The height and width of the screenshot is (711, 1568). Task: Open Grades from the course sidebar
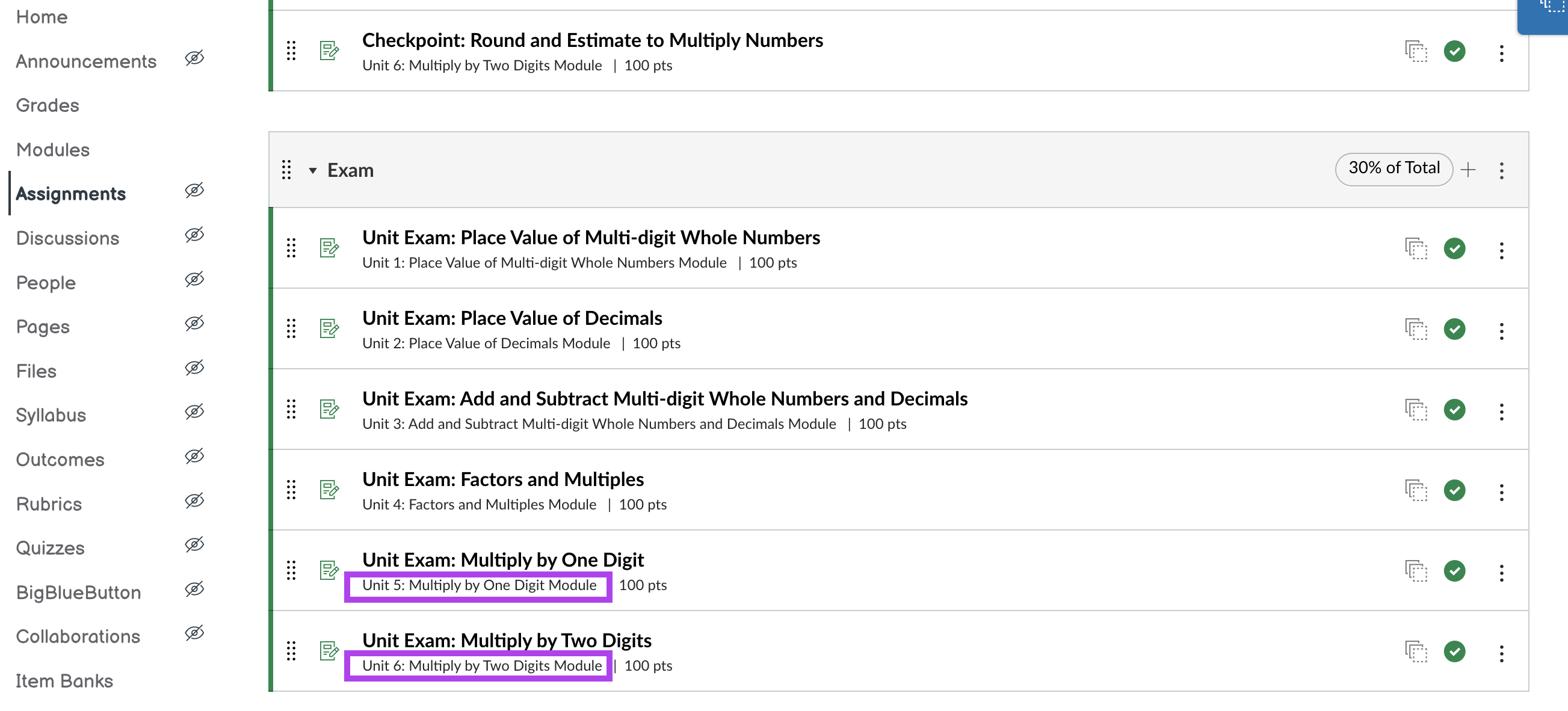click(x=48, y=105)
